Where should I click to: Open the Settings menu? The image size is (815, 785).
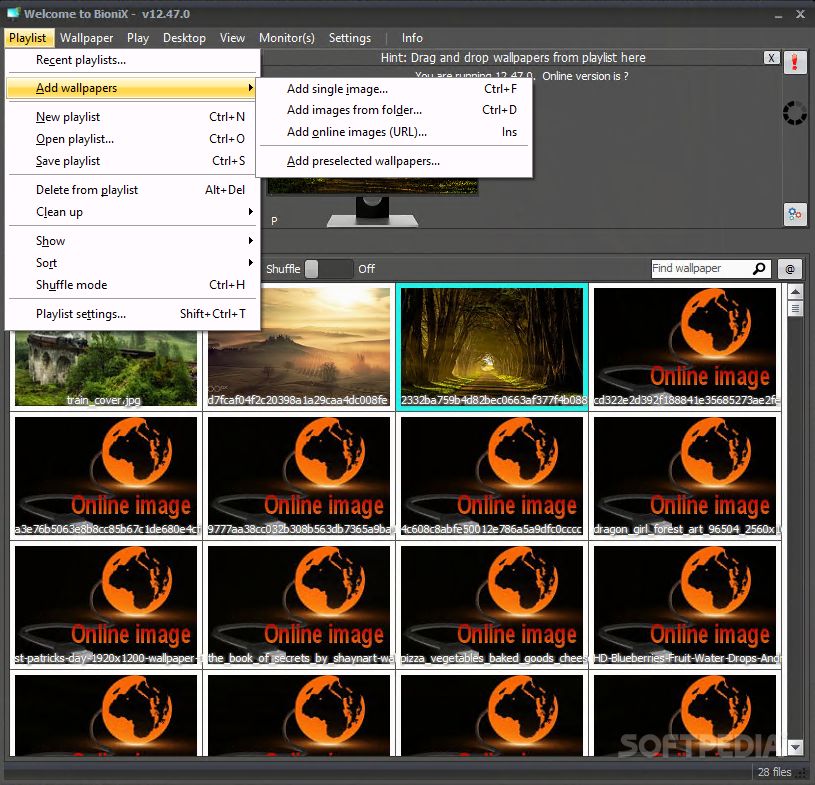pos(350,38)
